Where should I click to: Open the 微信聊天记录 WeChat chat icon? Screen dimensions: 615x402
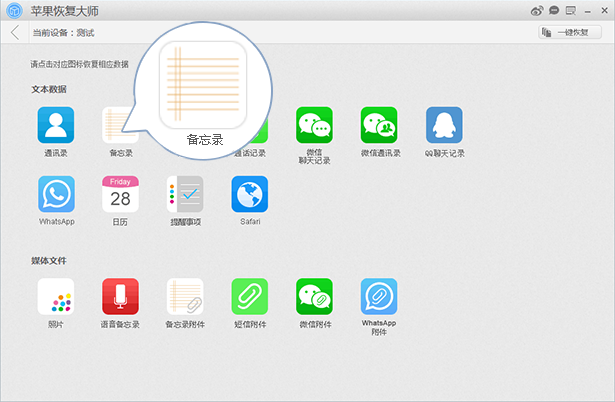[314, 125]
